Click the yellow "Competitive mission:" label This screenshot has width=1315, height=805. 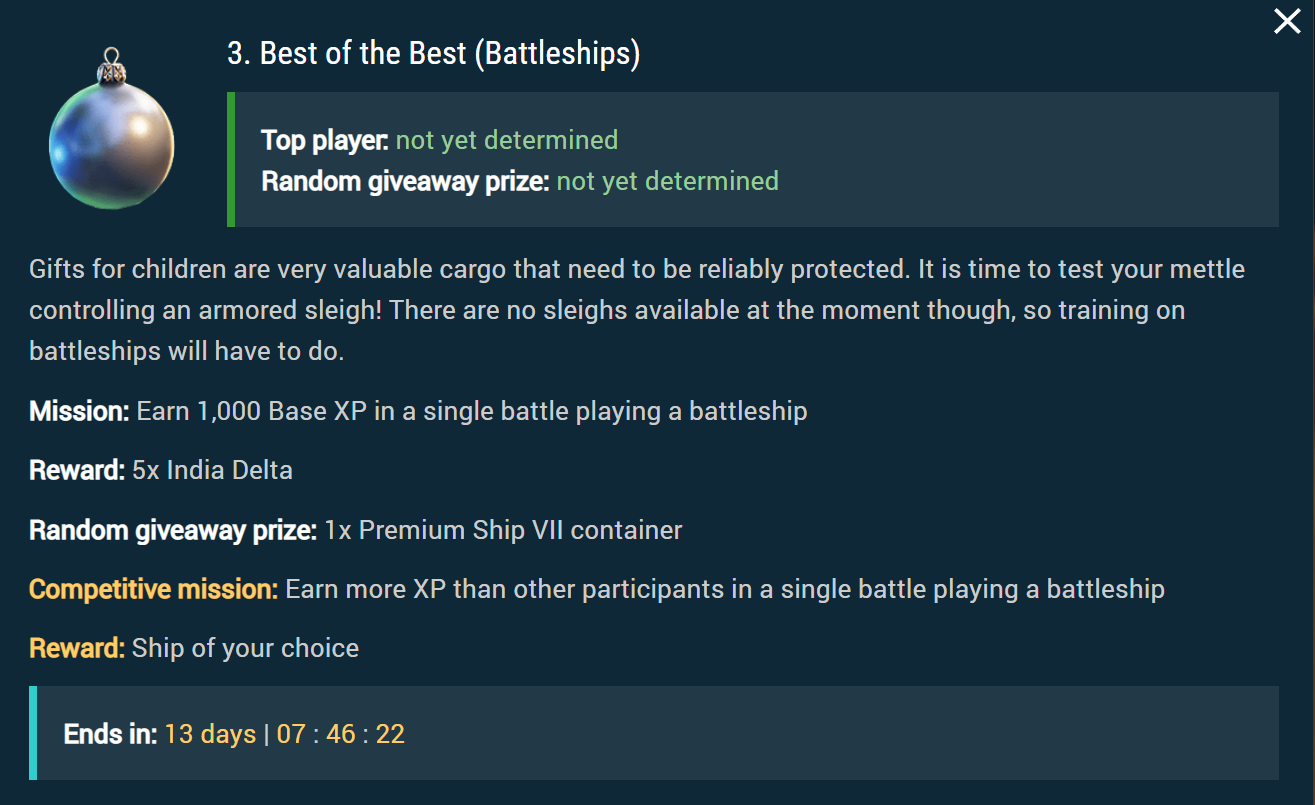click(x=153, y=589)
